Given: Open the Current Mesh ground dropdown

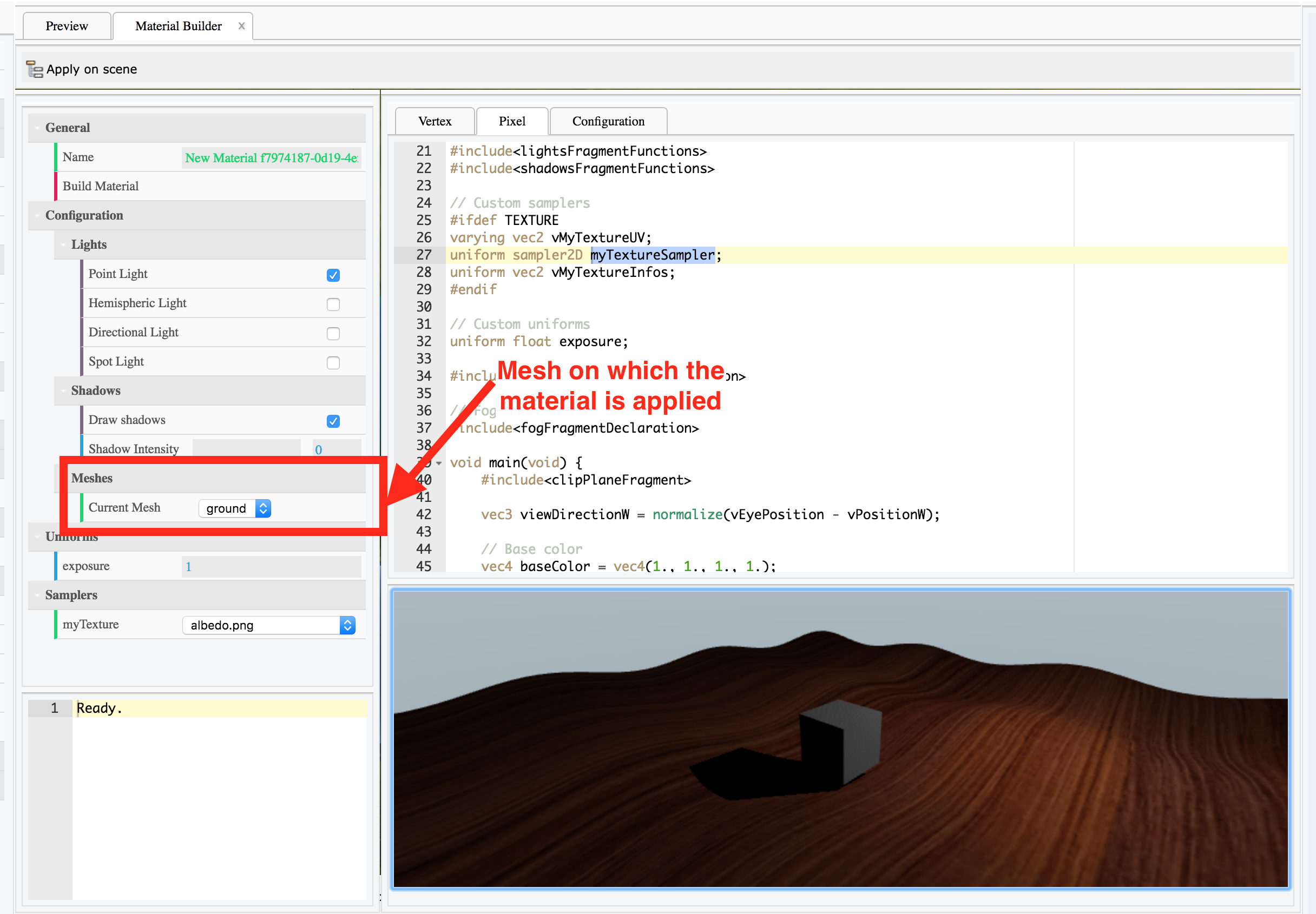Looking at the screenshot, I should (227, 508).
